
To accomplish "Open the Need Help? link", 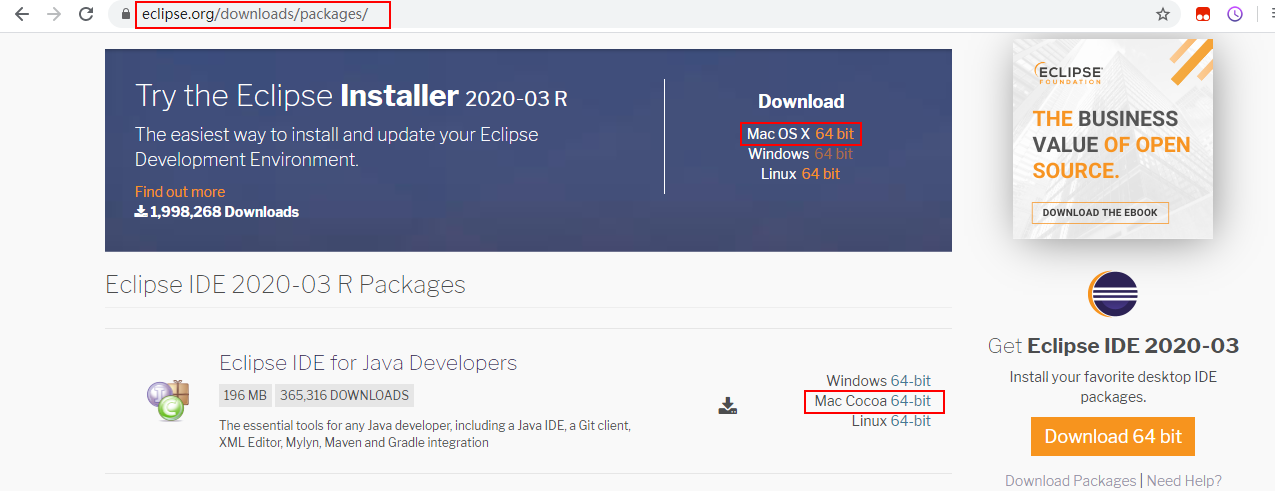I will click(x=1184, y=481).
